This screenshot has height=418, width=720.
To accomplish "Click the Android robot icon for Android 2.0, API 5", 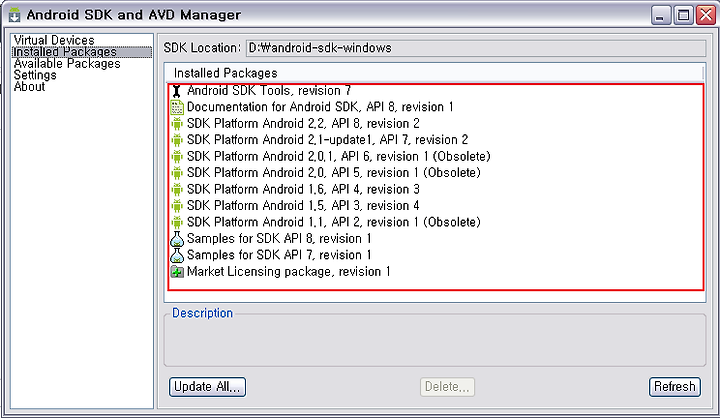I will 177,173.
